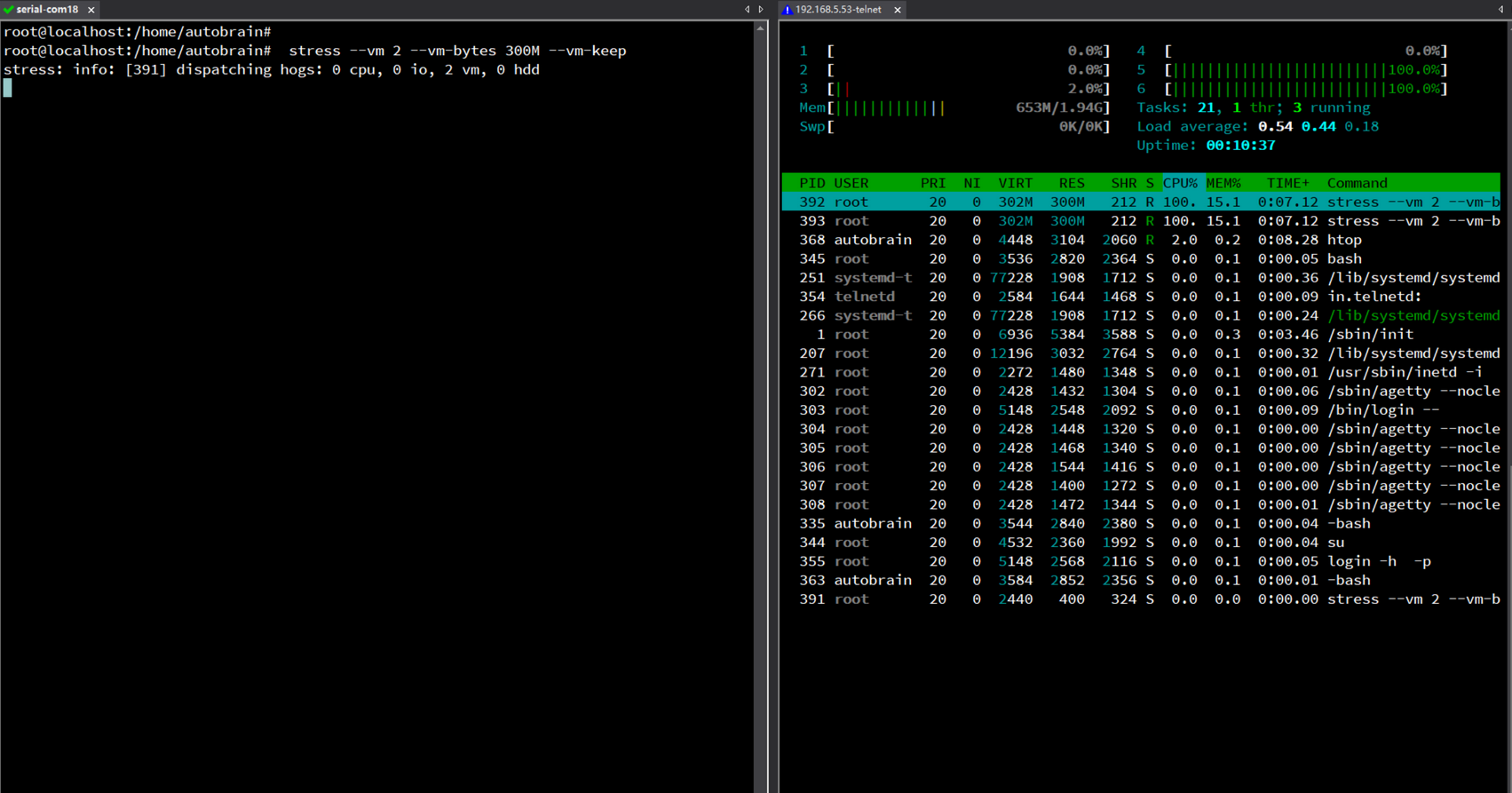Click the green connected checkmark on serial-com18 tab
This screenshot has height=793, width=1512.
click(8, 9)
